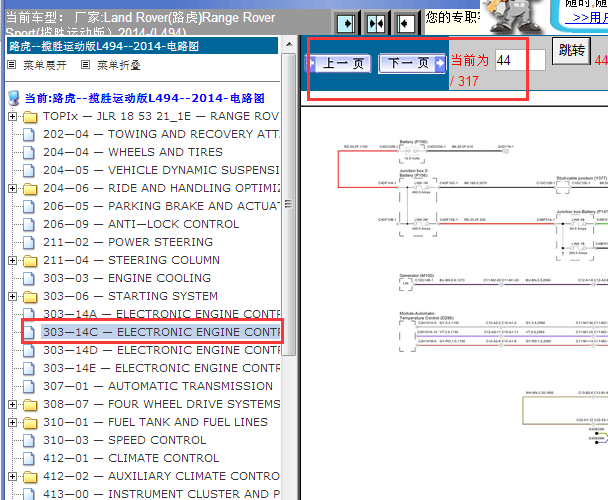Click the 308-07 folder icon
The width and height of the screenshot is (608, 500).
click(30, 405)
